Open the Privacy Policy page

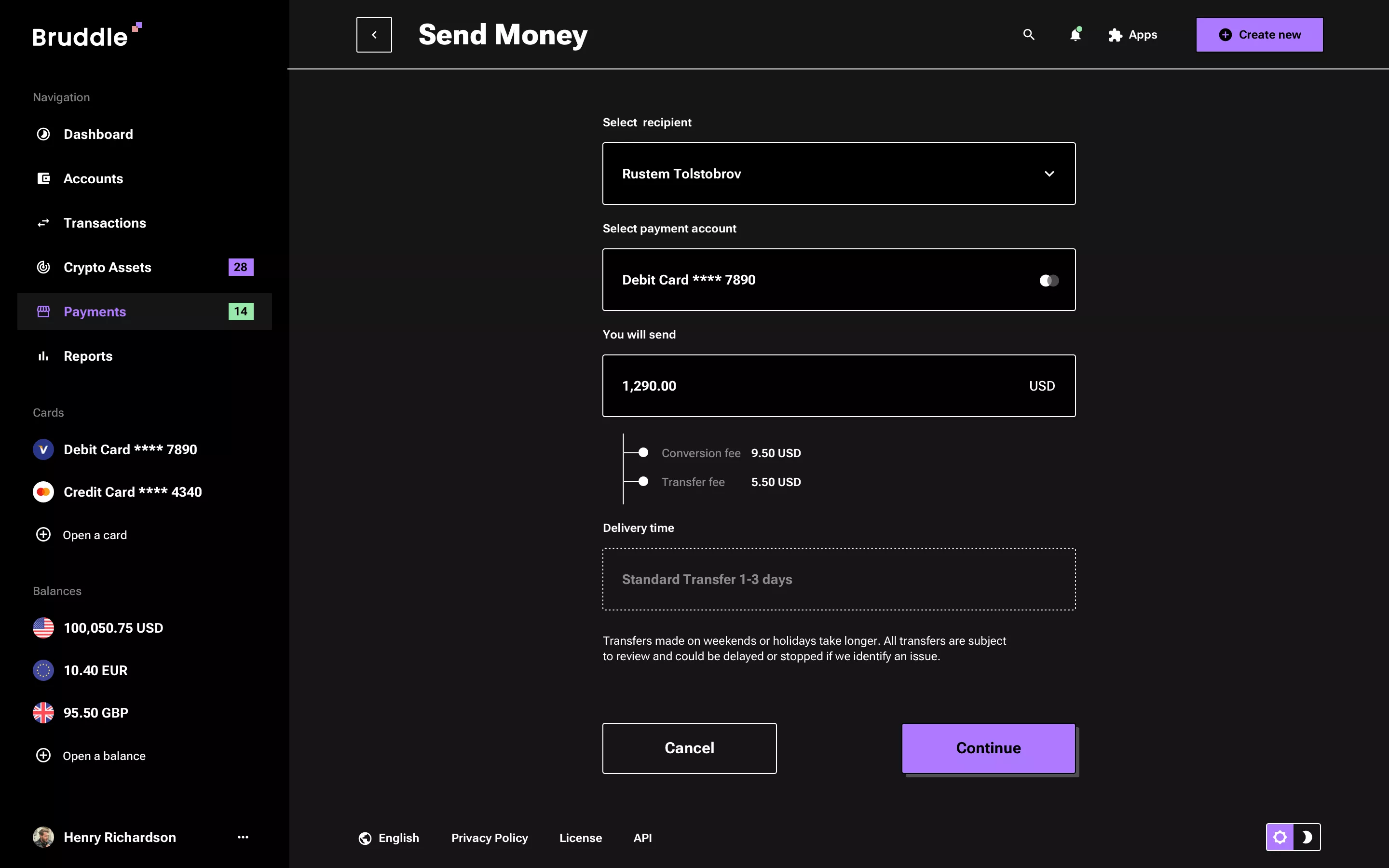(x=489, y=838)
